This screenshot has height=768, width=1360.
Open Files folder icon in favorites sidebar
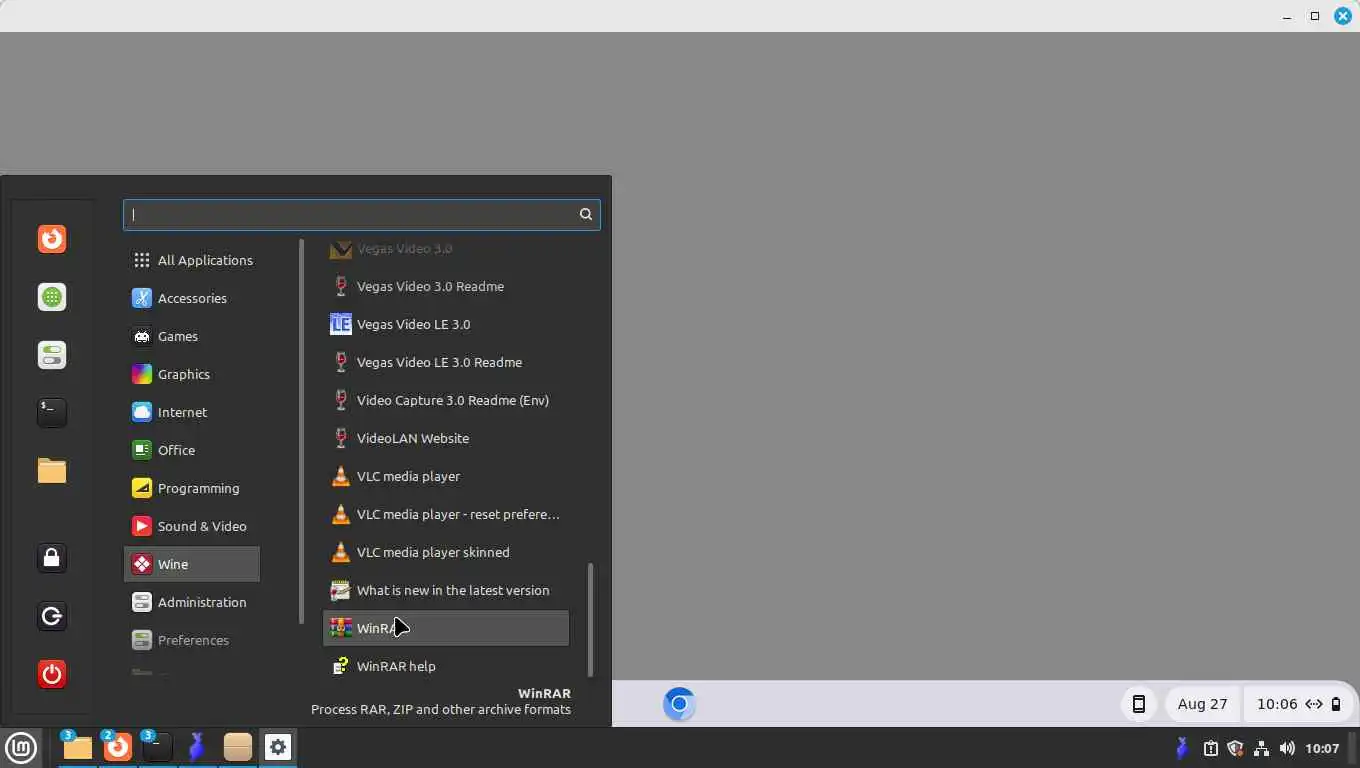tap(52, 470)
